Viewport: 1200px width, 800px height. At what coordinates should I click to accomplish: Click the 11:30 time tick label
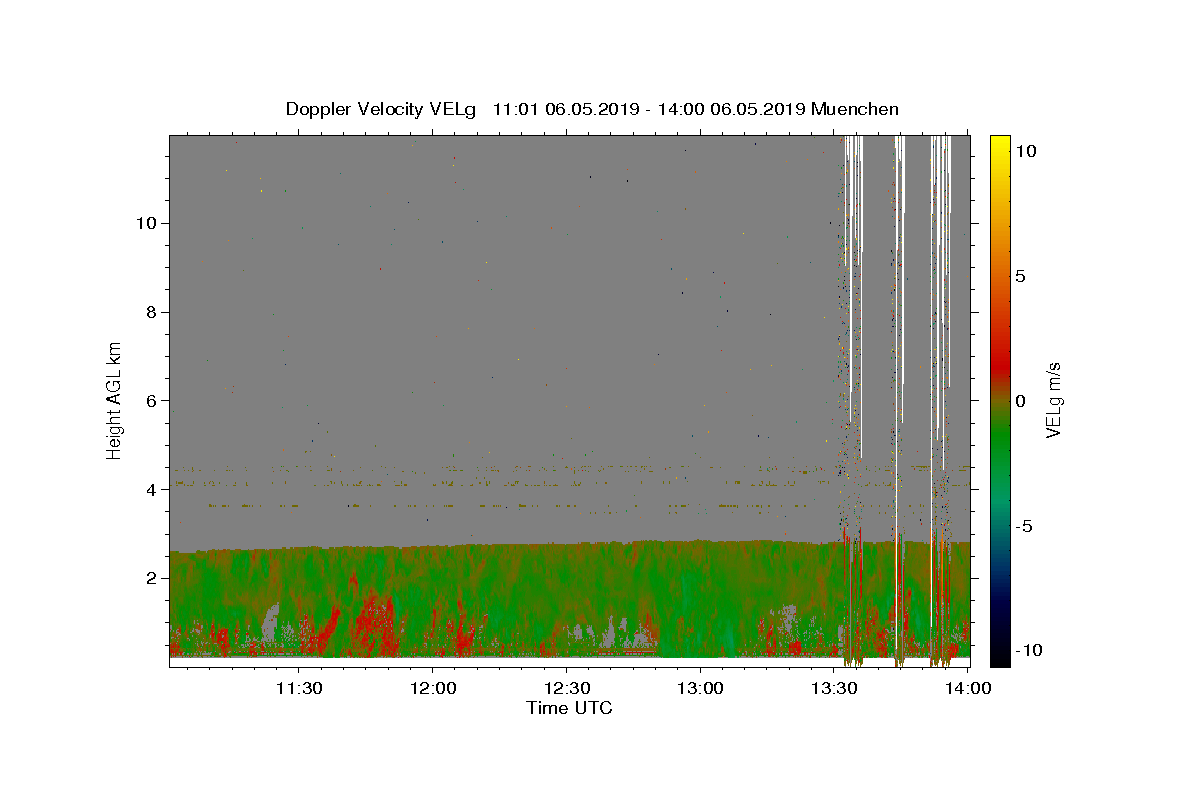coord(298,688)
